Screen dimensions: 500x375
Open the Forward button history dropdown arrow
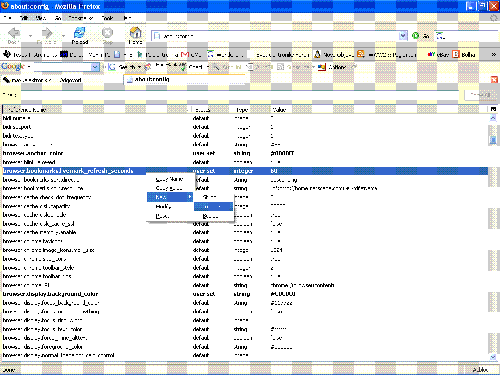(x=63, y=36)
